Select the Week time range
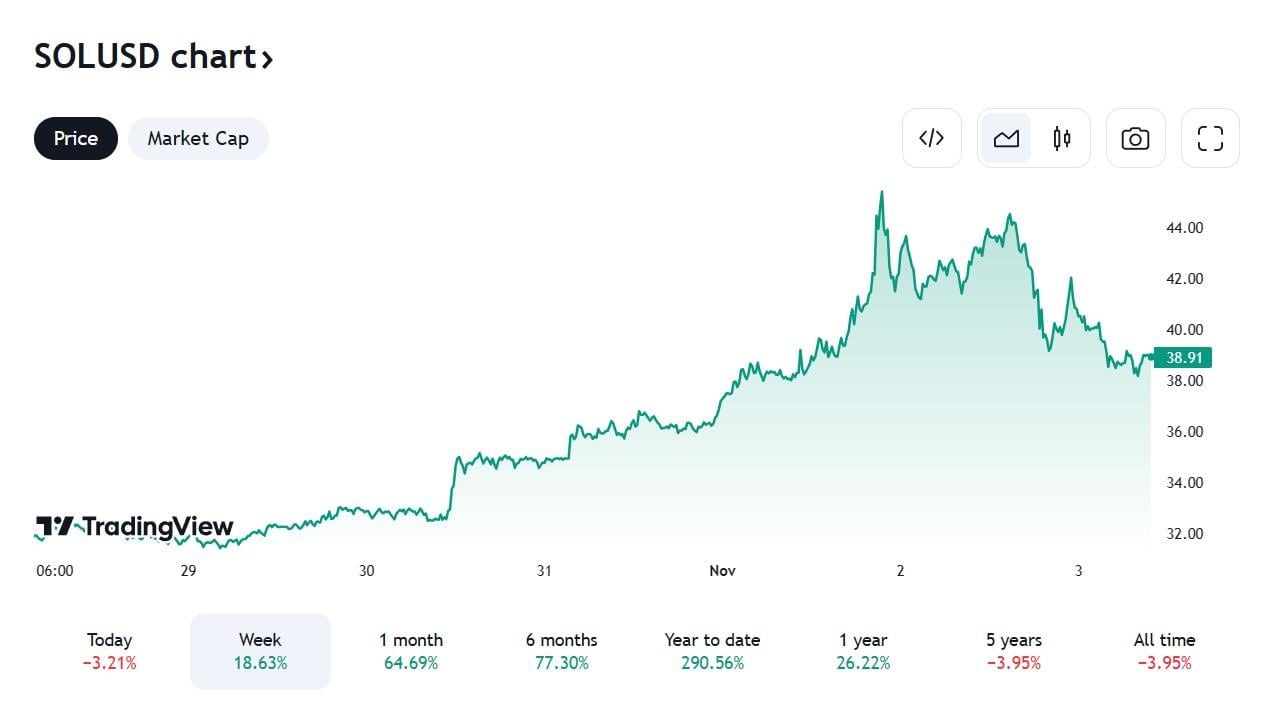The image size is (1280, 720). (260, 651)
